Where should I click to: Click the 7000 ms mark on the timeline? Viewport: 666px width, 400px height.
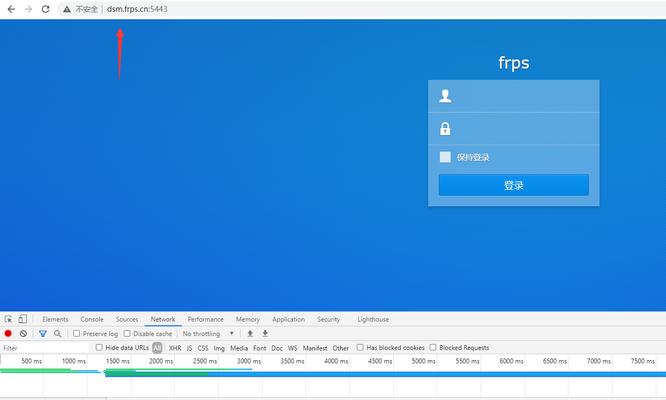[x=598, y=361]
